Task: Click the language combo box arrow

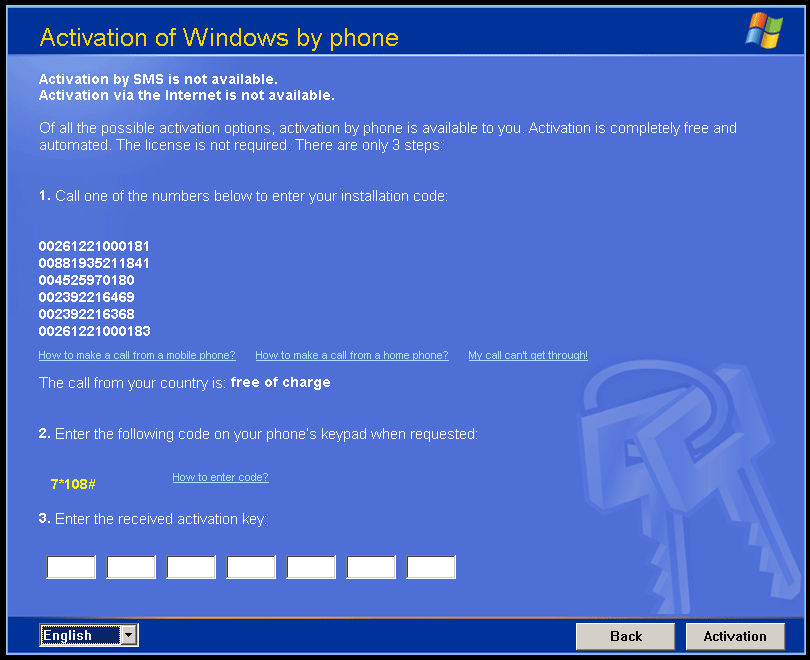Action: coord(129,635)
